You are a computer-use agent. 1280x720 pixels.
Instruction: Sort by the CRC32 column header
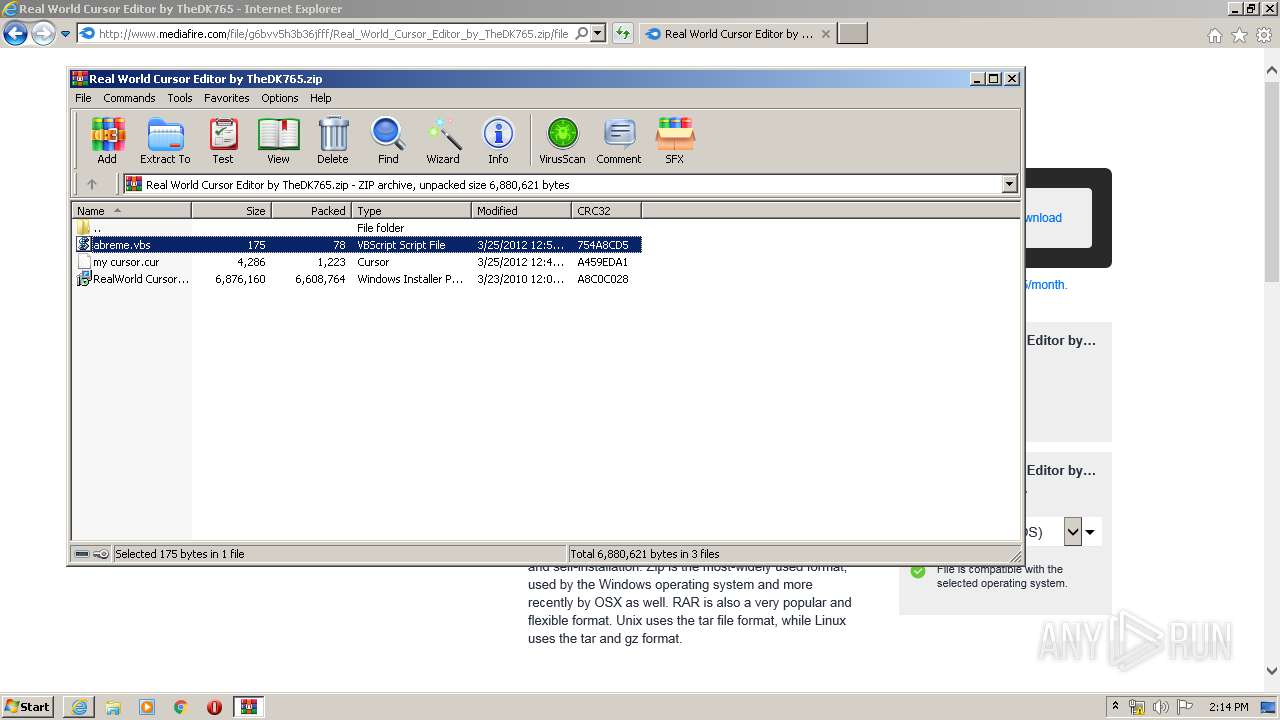pyautogui.click(x=606, y=211)
